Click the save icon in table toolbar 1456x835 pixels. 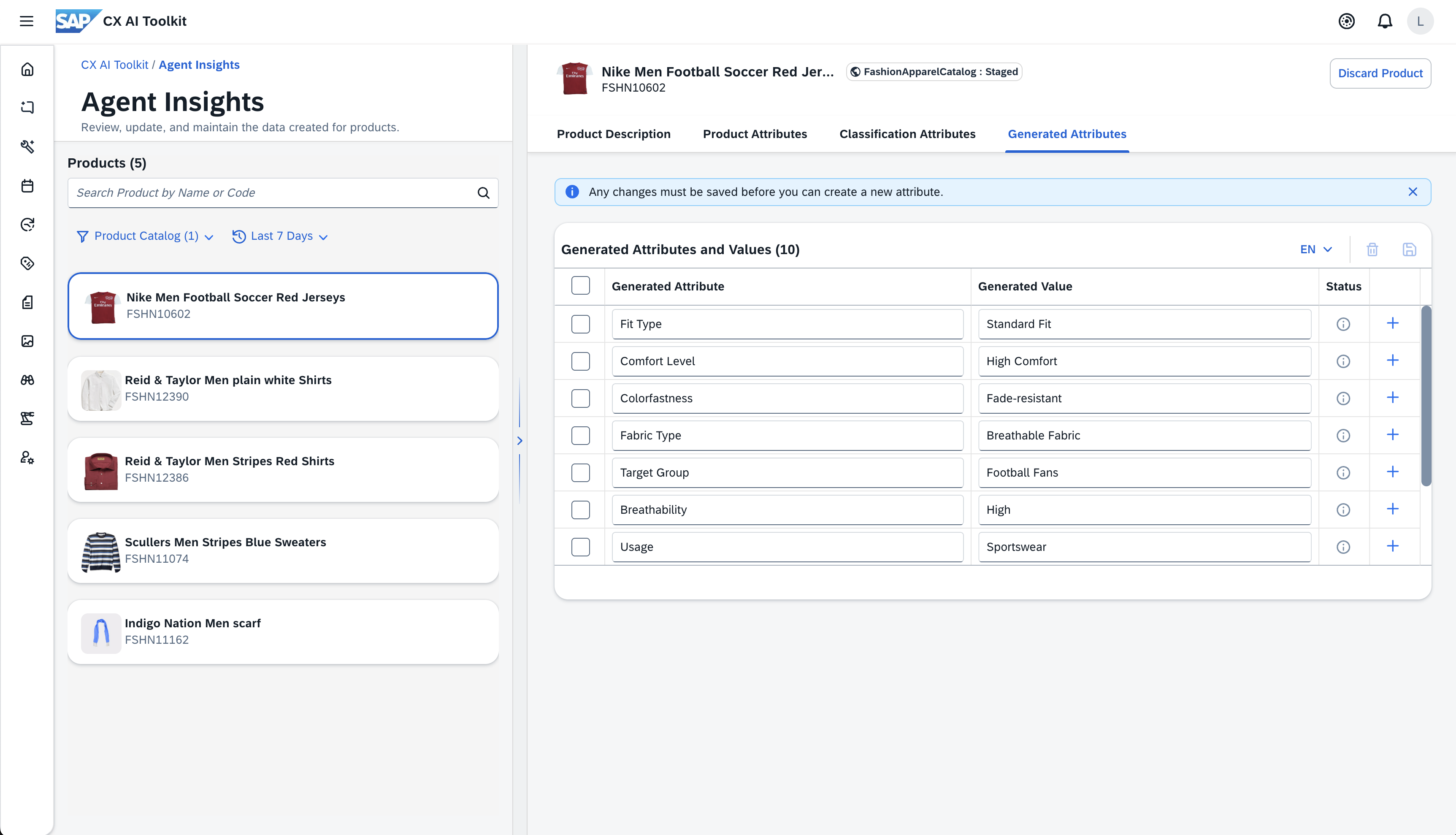pos(1409,249)
